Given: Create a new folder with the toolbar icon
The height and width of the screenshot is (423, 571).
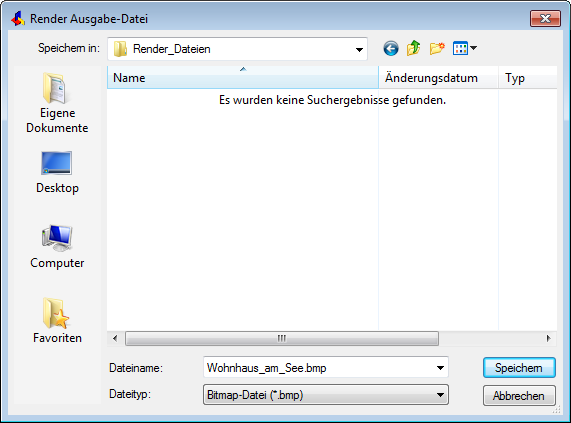Looking at the screenshot, I should pyautogui.click(x=437, y=48).
